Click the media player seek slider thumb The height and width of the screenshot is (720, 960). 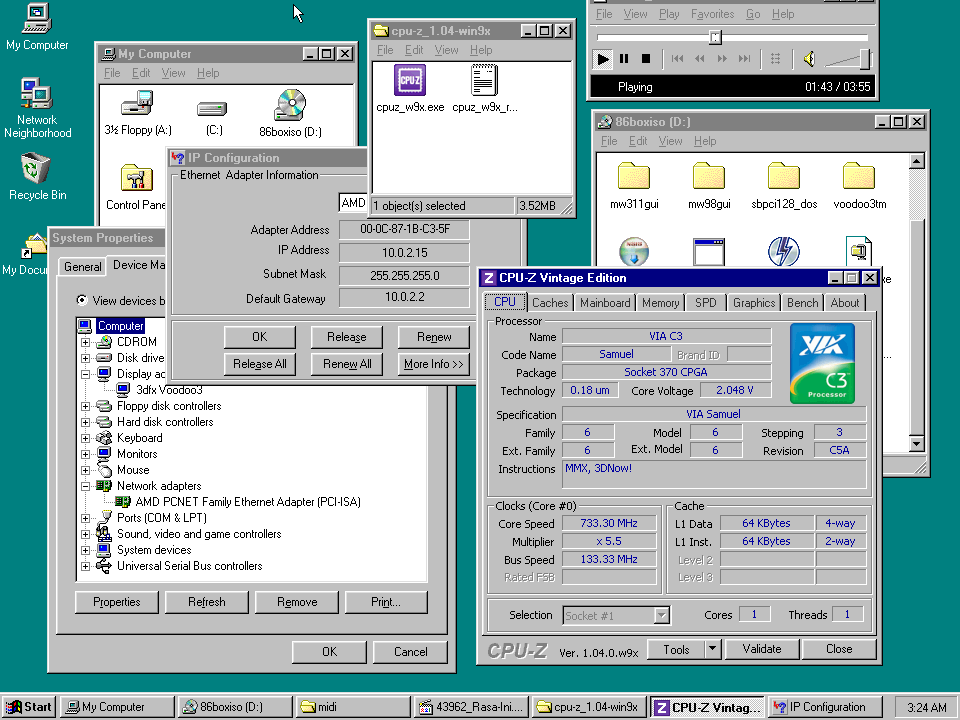point(715,37)
